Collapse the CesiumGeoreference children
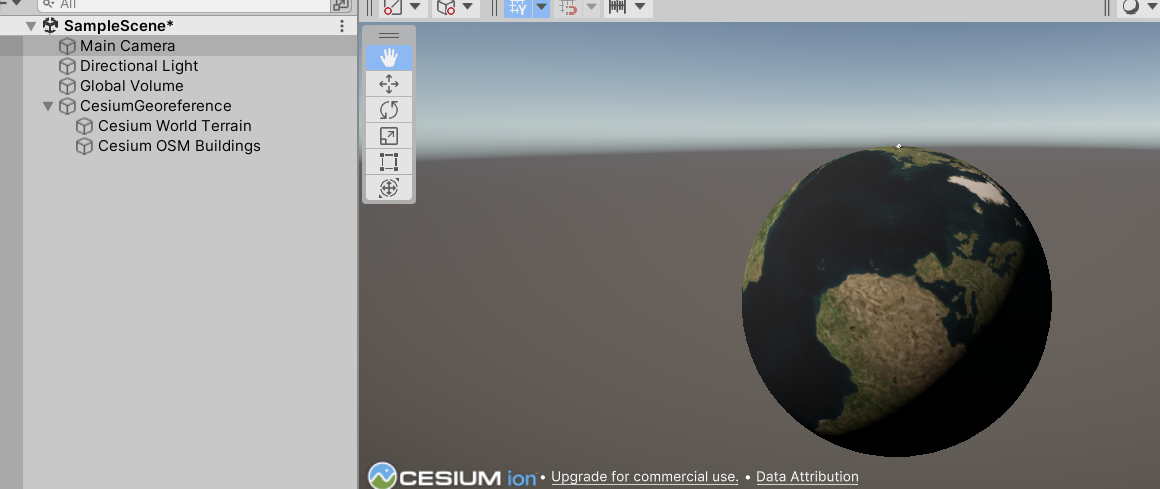This screenshot has height=489, width=1160. coord(49,106)
